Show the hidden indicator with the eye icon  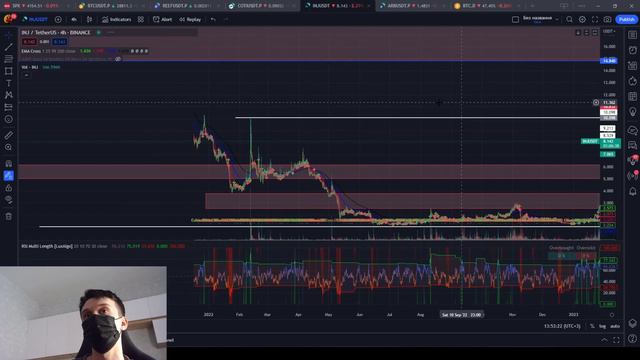pos(118,59)
